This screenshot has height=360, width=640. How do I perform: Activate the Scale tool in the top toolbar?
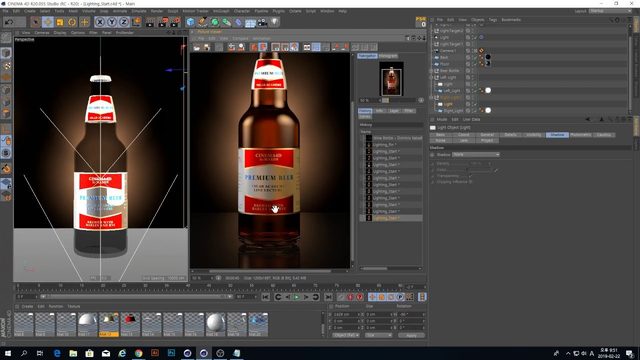60,22
